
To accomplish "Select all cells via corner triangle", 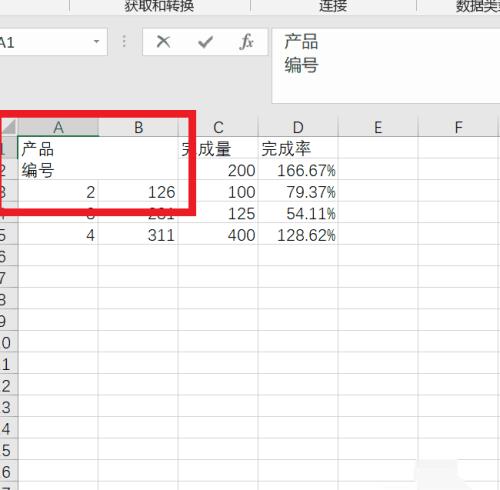I will pyautogui.click(x=9, y=127).
